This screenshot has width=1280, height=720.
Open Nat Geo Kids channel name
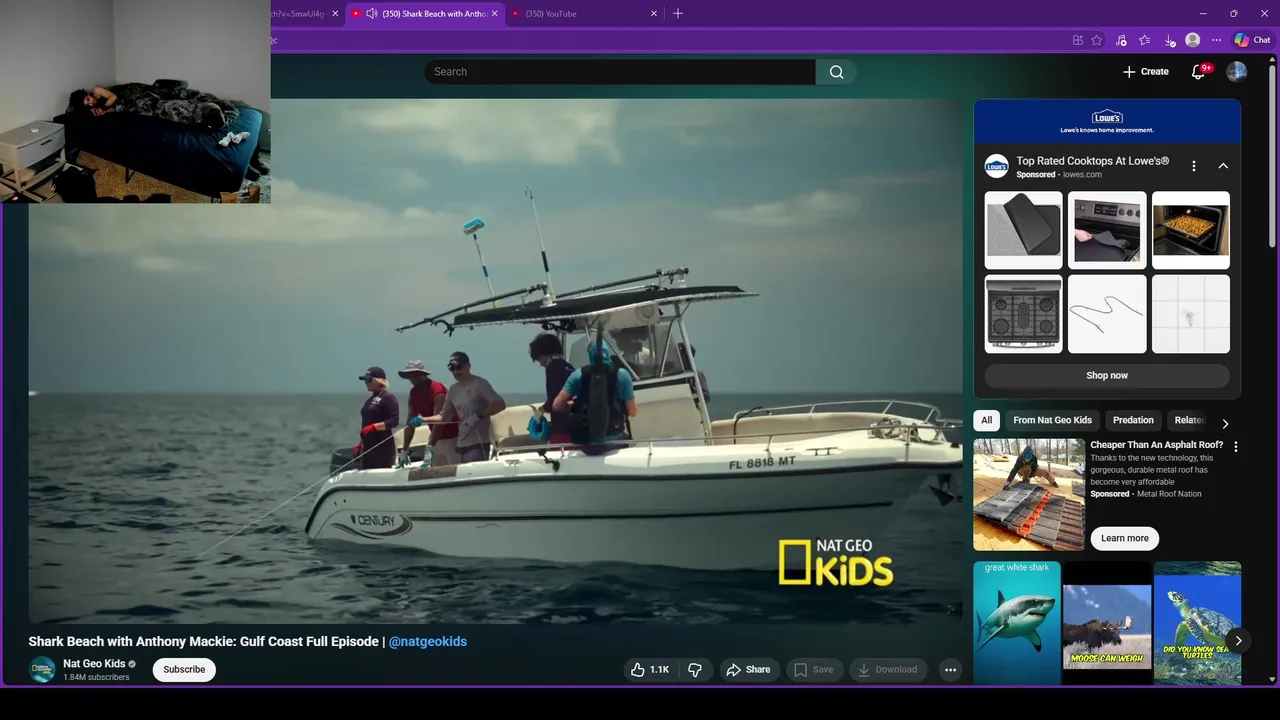[94, 664]
